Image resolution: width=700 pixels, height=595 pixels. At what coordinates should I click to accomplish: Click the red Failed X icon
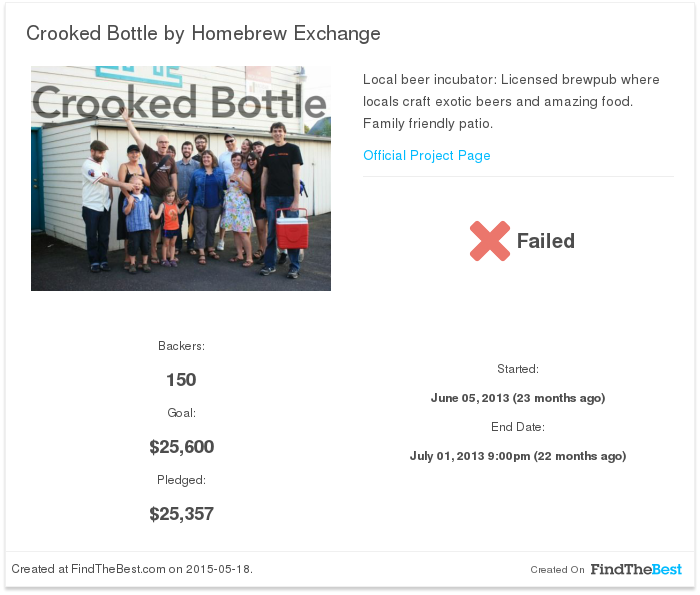click(490, 241)
